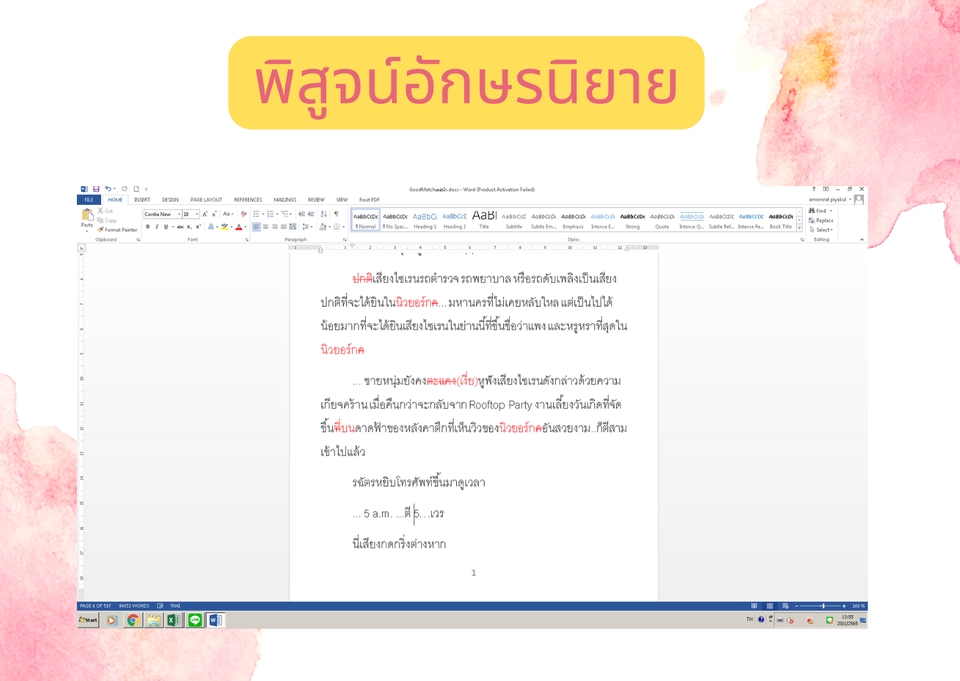Click the Text Effects icon

click(x=211, y=227)
